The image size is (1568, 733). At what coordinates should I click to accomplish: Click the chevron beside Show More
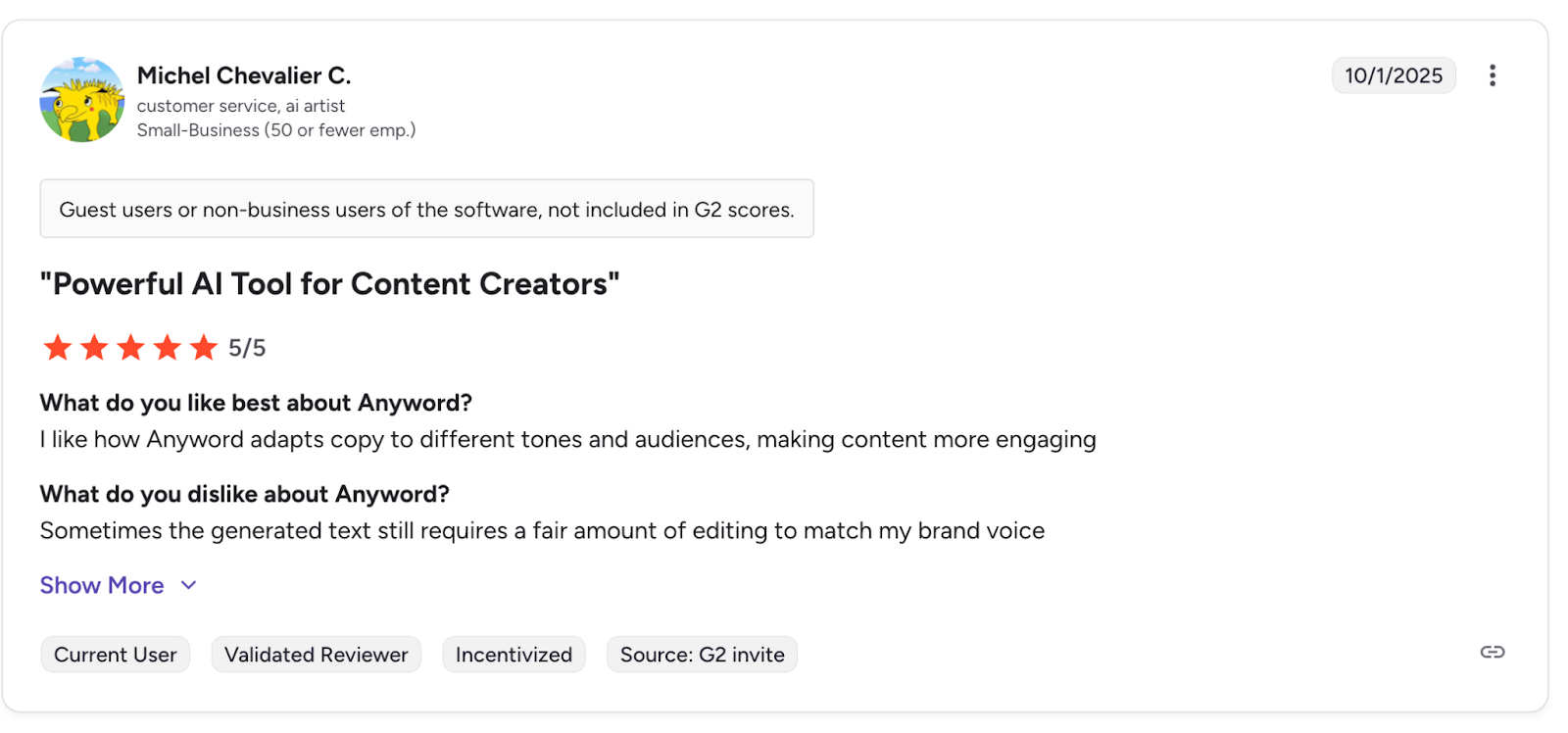189,585
